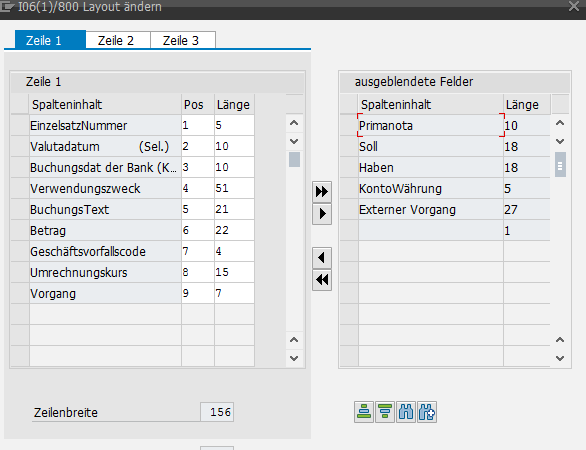
Task: Click the double left arrow move-all button
Action: [x=322, y=280]
